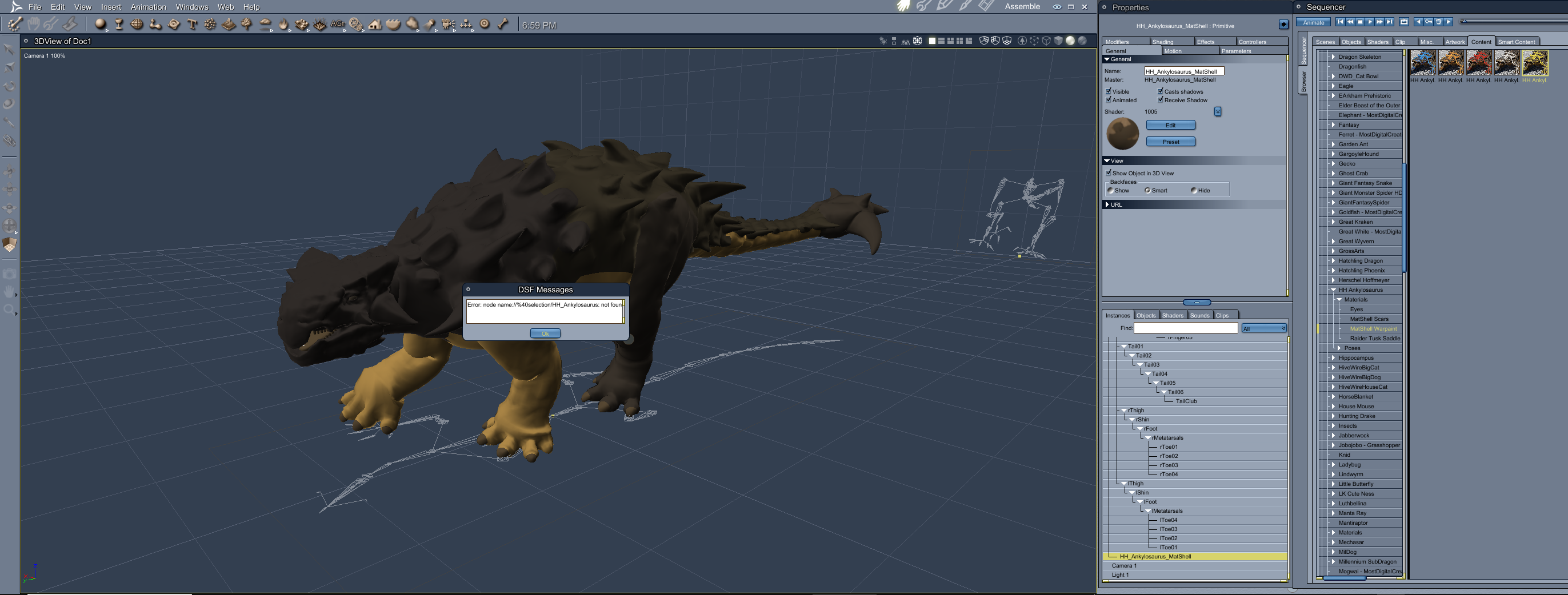The height and width of the screenshot is (595, 1568).
Task: Open the File menu
Action: 35,7
